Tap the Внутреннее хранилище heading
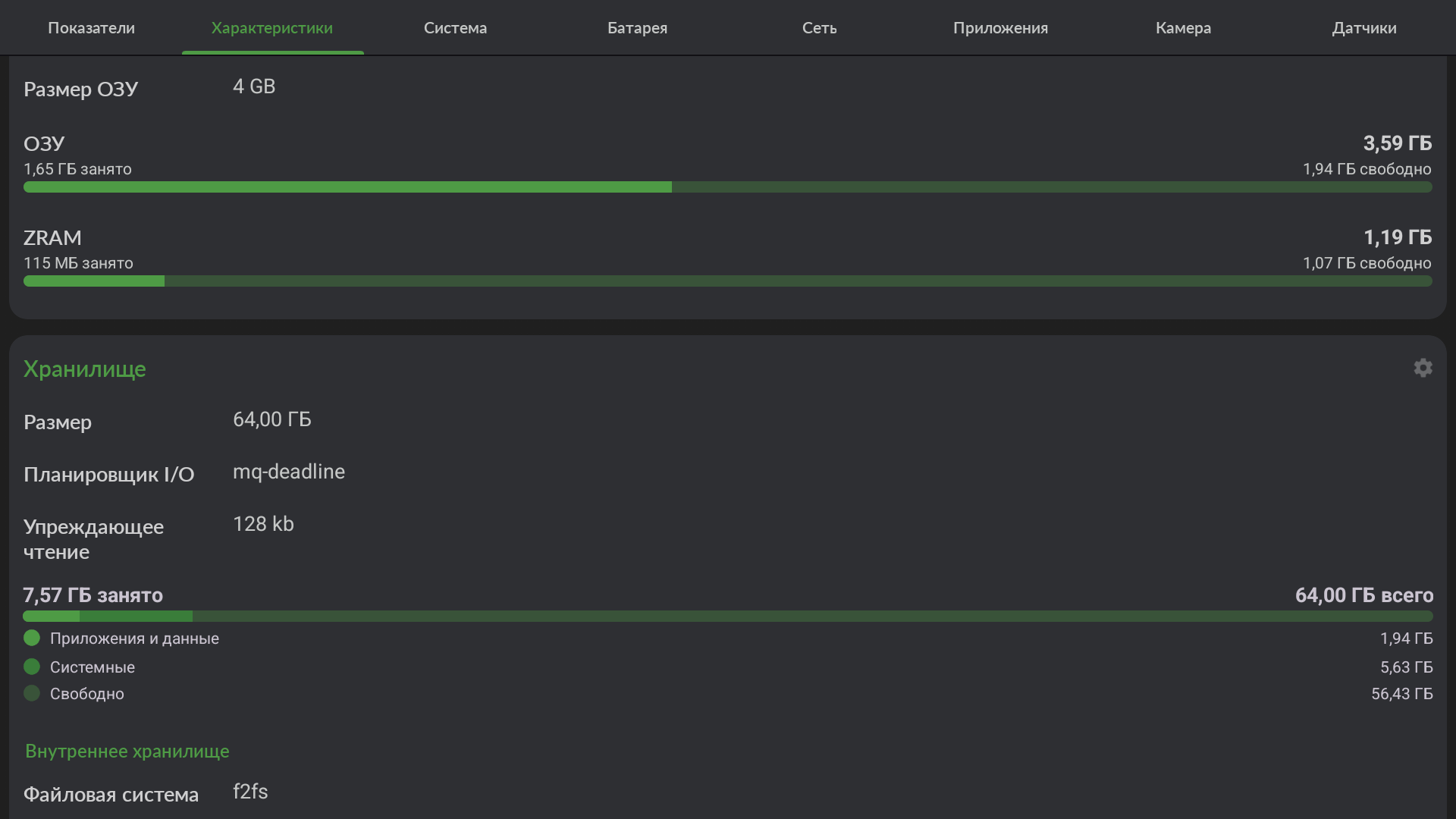The image size is (1456, 819). pyautogui.click(x=127, y=752)
